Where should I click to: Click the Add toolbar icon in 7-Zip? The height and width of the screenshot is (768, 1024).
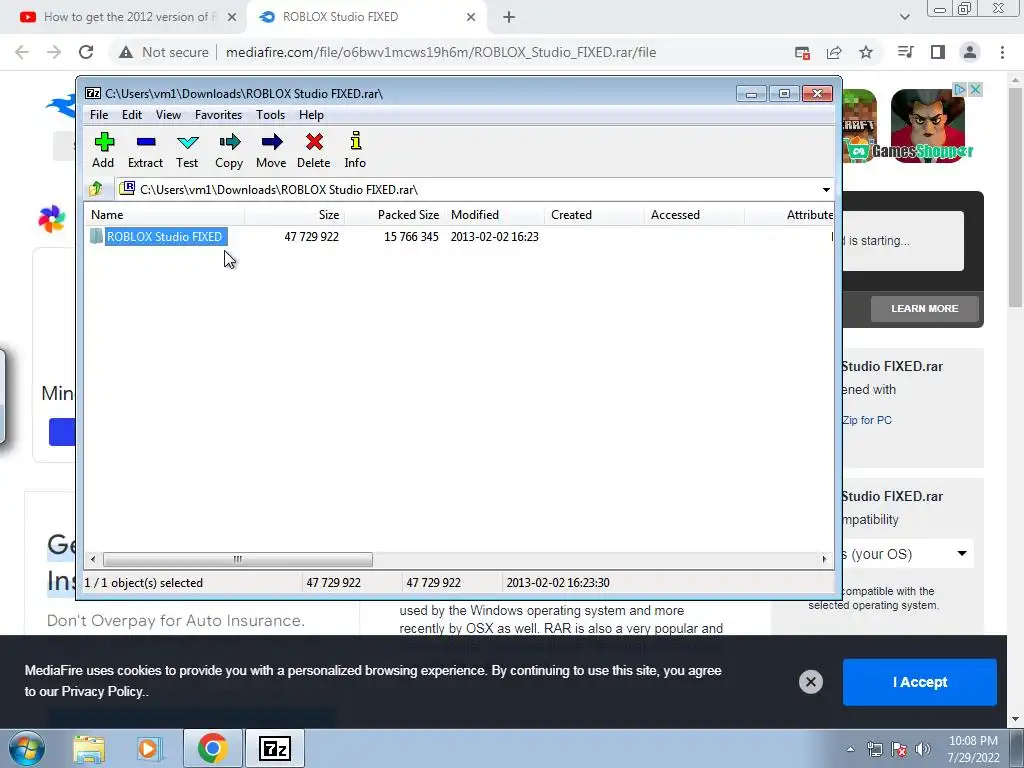click(x=103, y=150)
